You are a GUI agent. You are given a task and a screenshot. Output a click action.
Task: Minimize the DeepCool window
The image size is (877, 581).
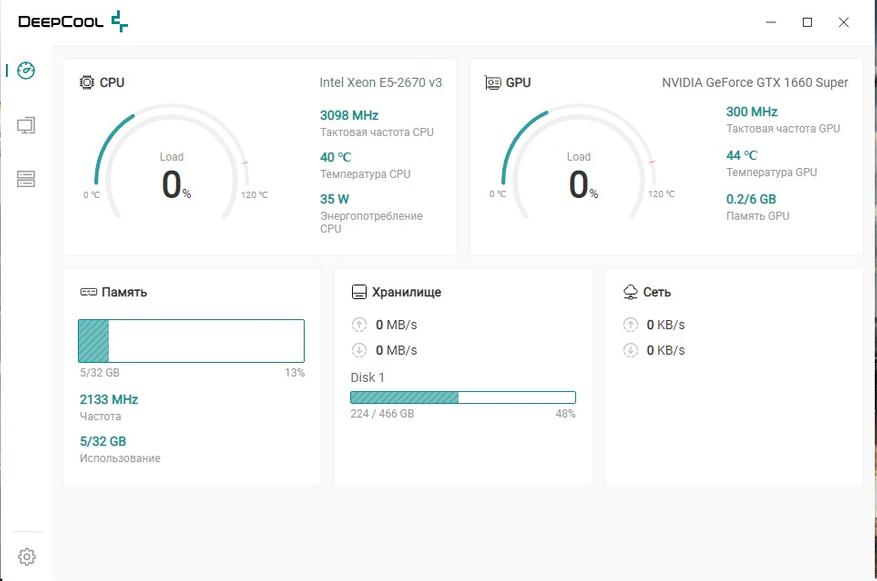[771, 22]
